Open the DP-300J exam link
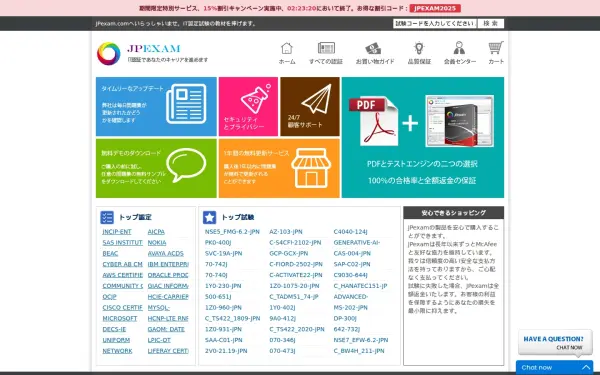The width and height of the screenshot is (600, 375). pyautogui.click(x=345, y=318)
